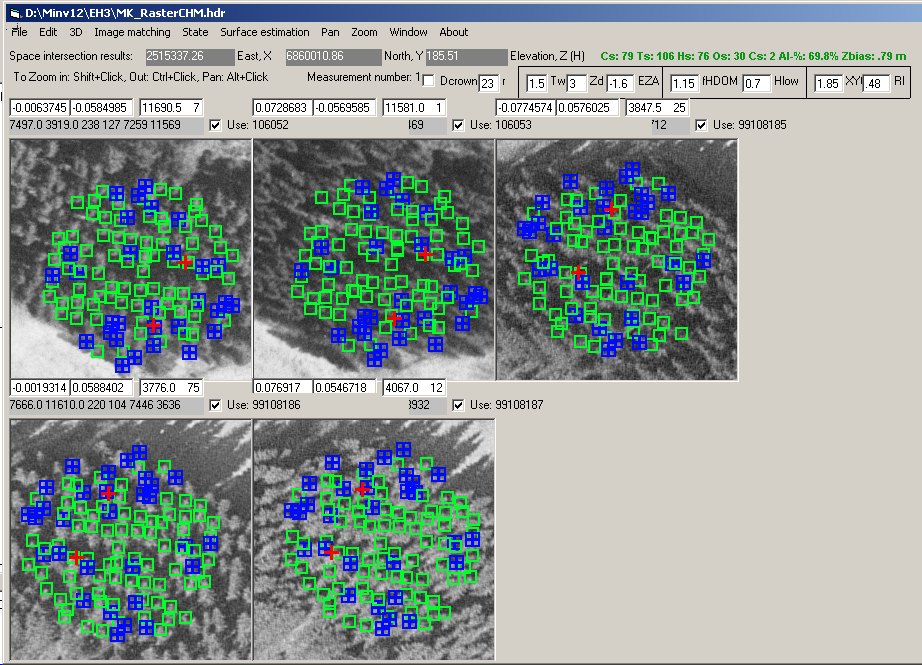Open the 3D menu
The width and height of the screenshot is (922, 665).
(76, 32)
